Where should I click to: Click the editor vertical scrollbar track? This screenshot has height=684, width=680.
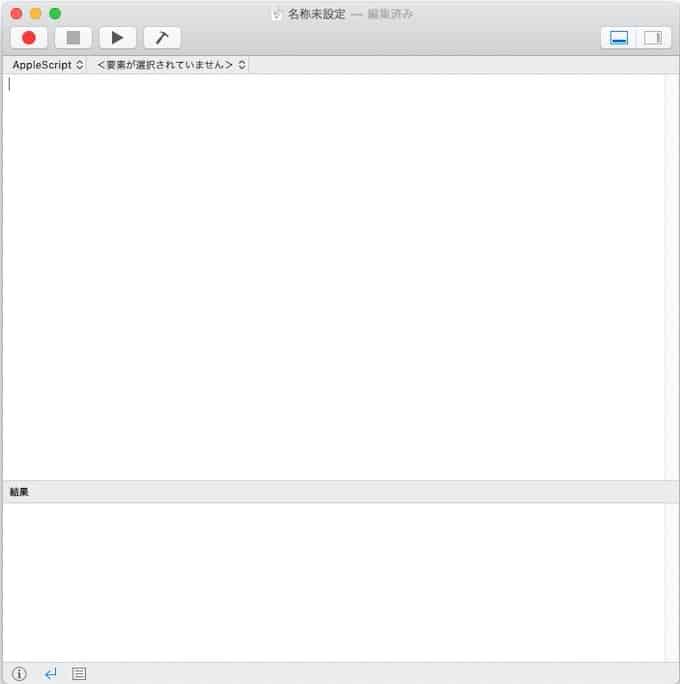tap(671, 277)
